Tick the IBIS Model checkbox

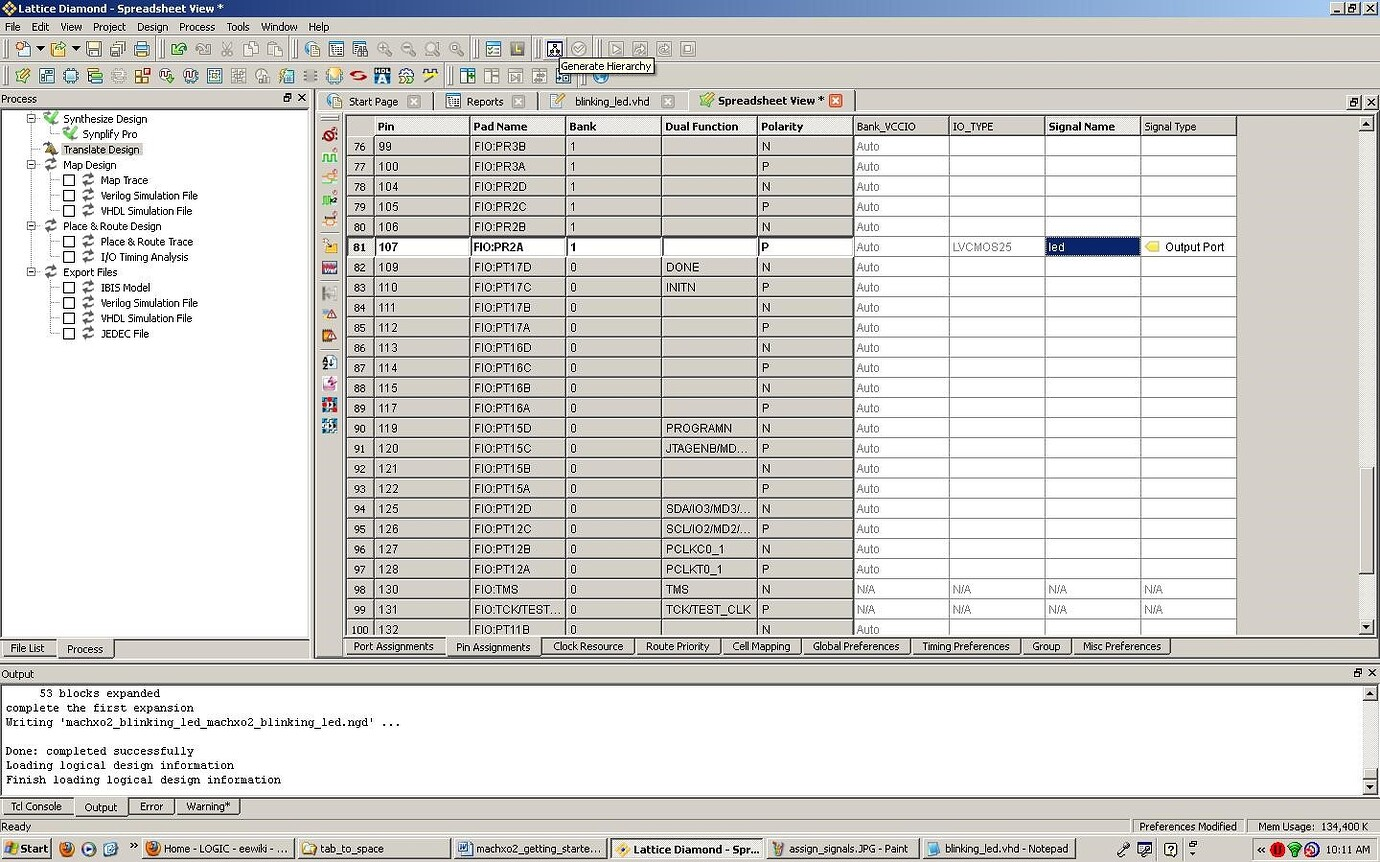[69, 288]
